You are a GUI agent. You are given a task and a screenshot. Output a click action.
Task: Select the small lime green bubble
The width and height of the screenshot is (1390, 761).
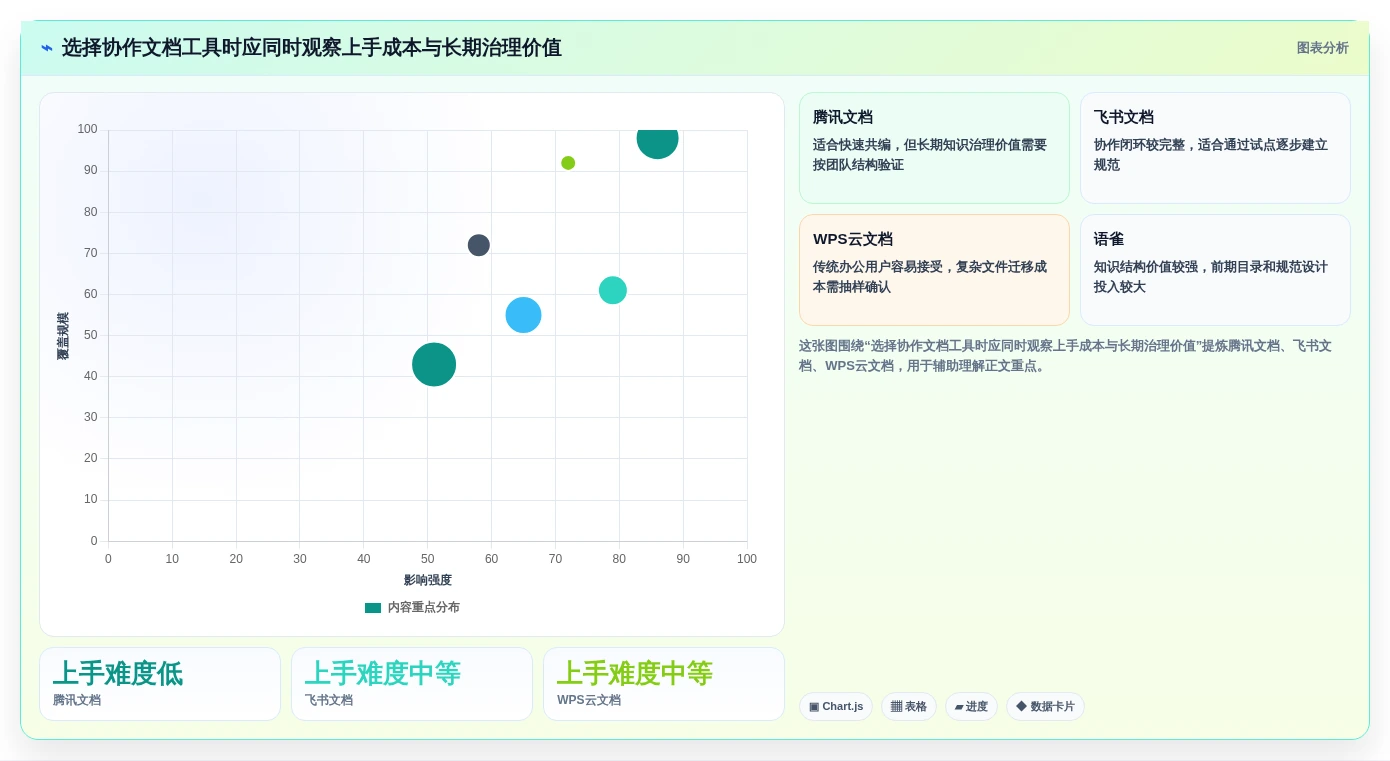click(x=568, y=163)
